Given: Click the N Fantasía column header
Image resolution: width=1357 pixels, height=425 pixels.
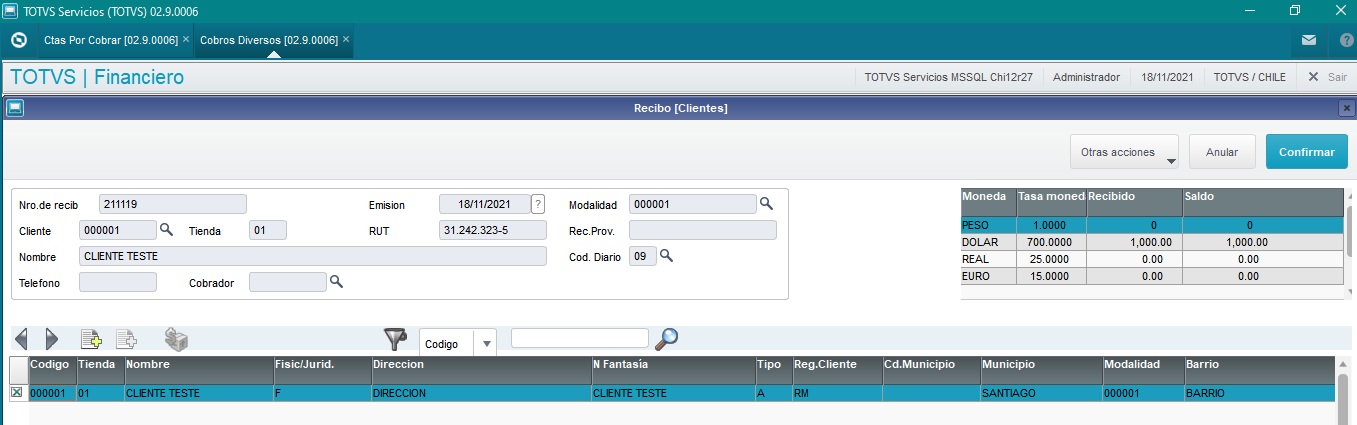Looking at the screenshot, I should tap(673, 369).
